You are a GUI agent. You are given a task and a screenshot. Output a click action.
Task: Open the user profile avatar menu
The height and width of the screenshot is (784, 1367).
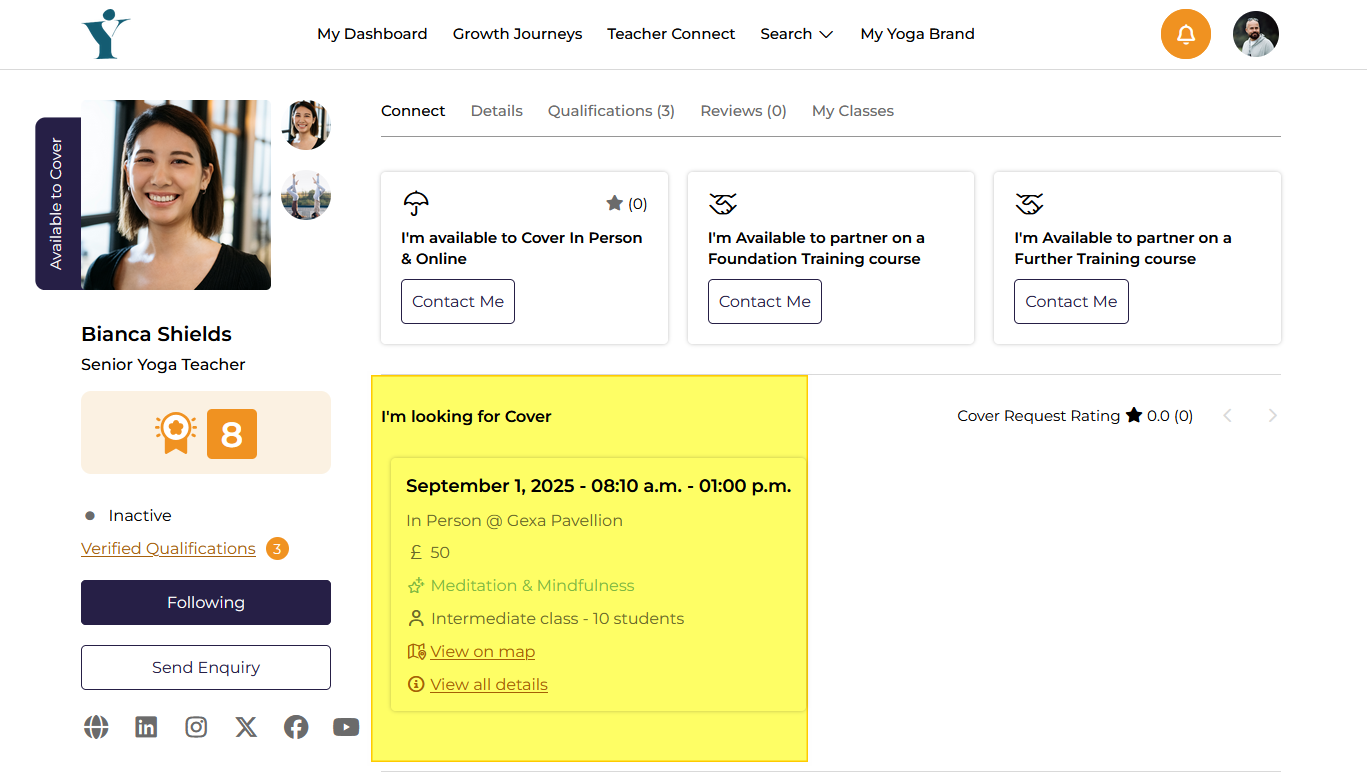tap(1256, 34)
